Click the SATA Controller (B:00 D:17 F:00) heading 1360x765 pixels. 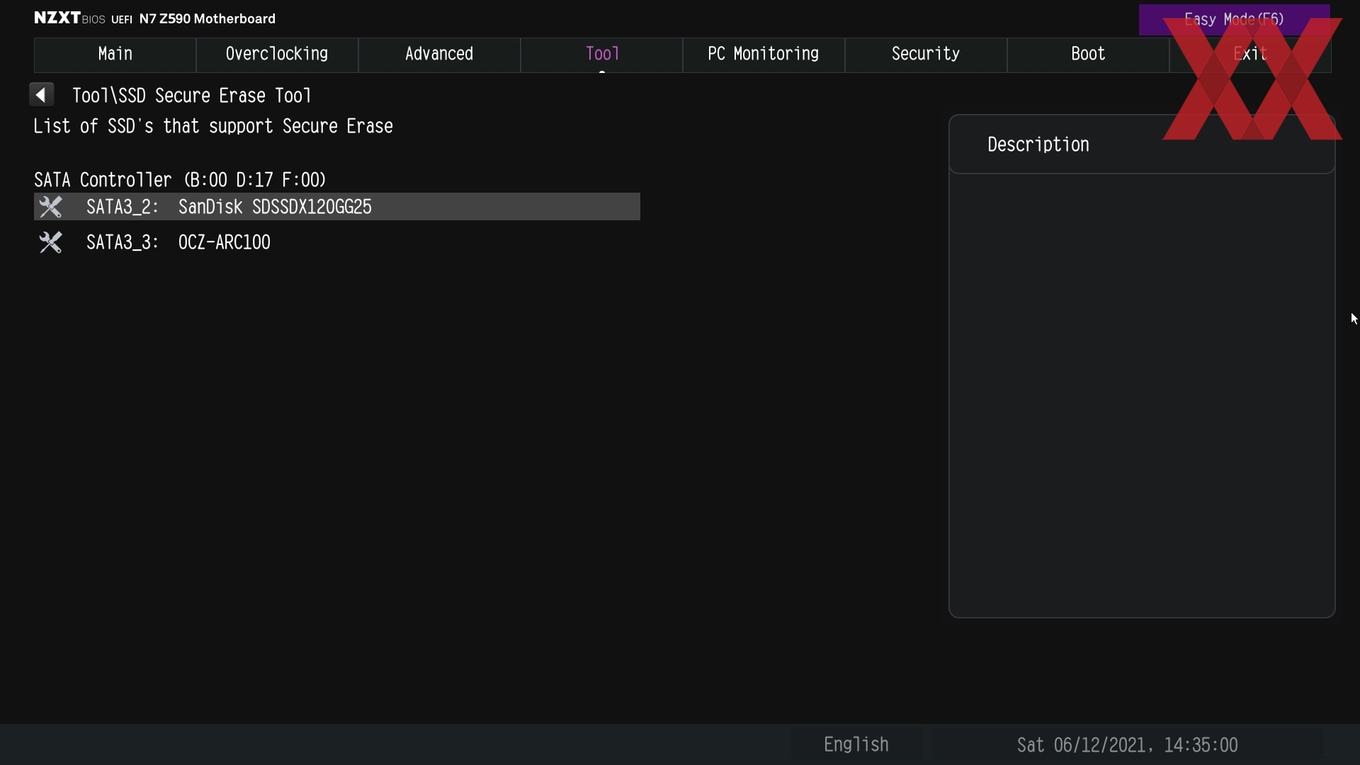(180, 180)
